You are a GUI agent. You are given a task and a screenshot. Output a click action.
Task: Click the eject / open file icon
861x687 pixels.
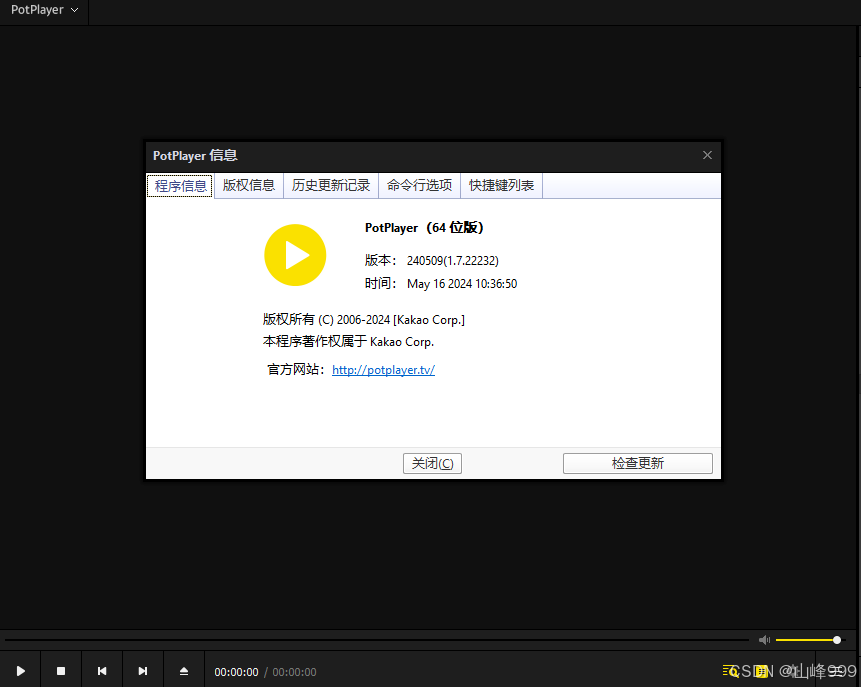click(184, 671)
